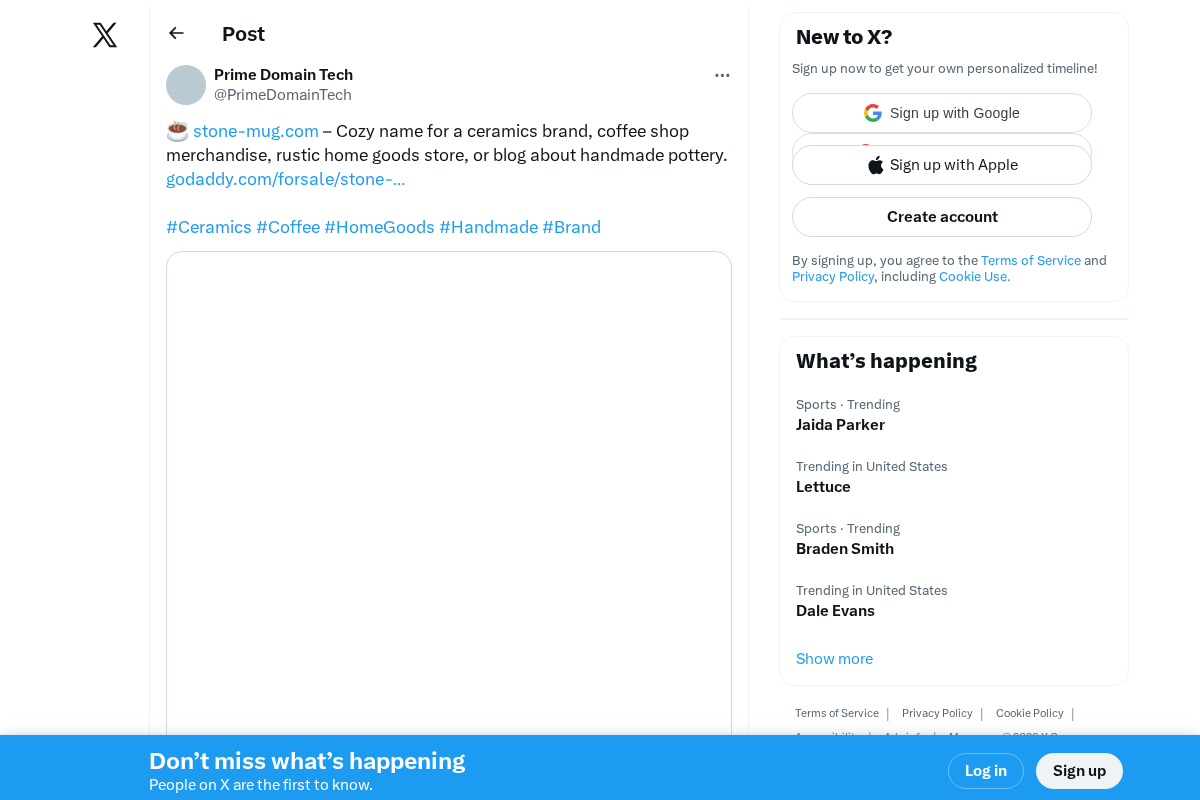Click the #Ceramics hashtag
The height and width of the screenshot is (800, 1200).
(x=209, y=227)
